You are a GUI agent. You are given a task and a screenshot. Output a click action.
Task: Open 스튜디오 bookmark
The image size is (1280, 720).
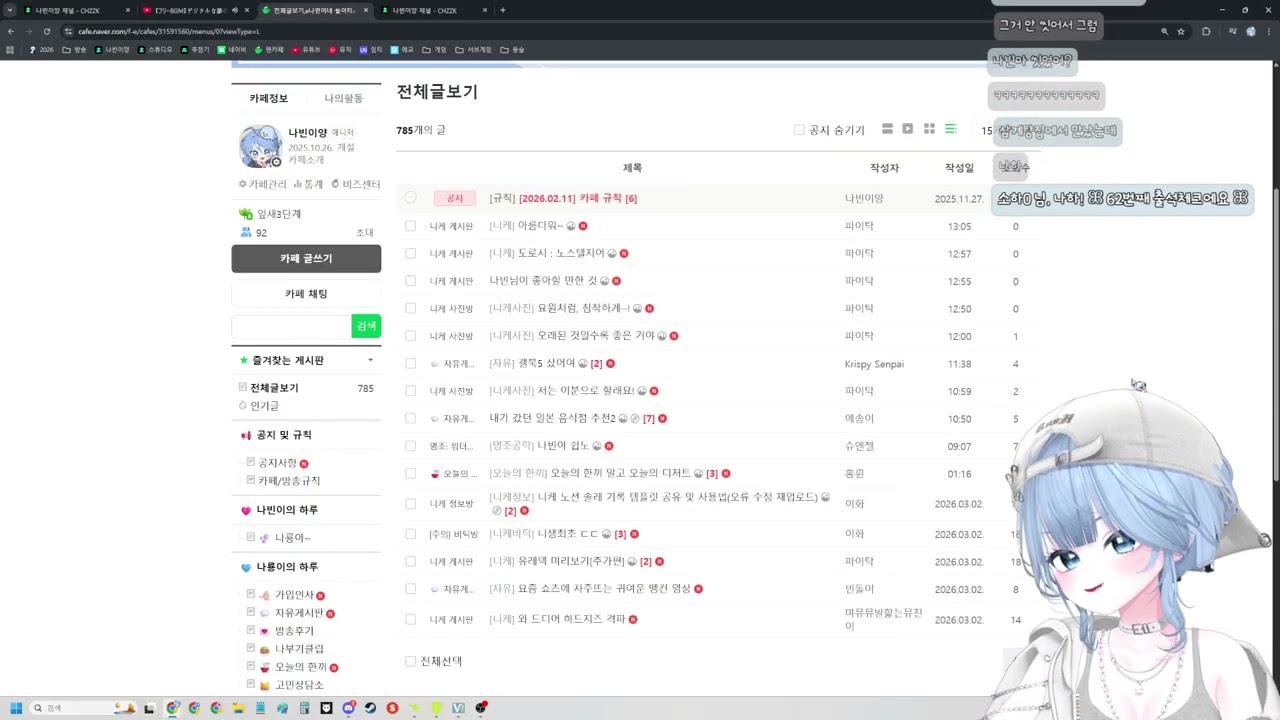(155, 49)
